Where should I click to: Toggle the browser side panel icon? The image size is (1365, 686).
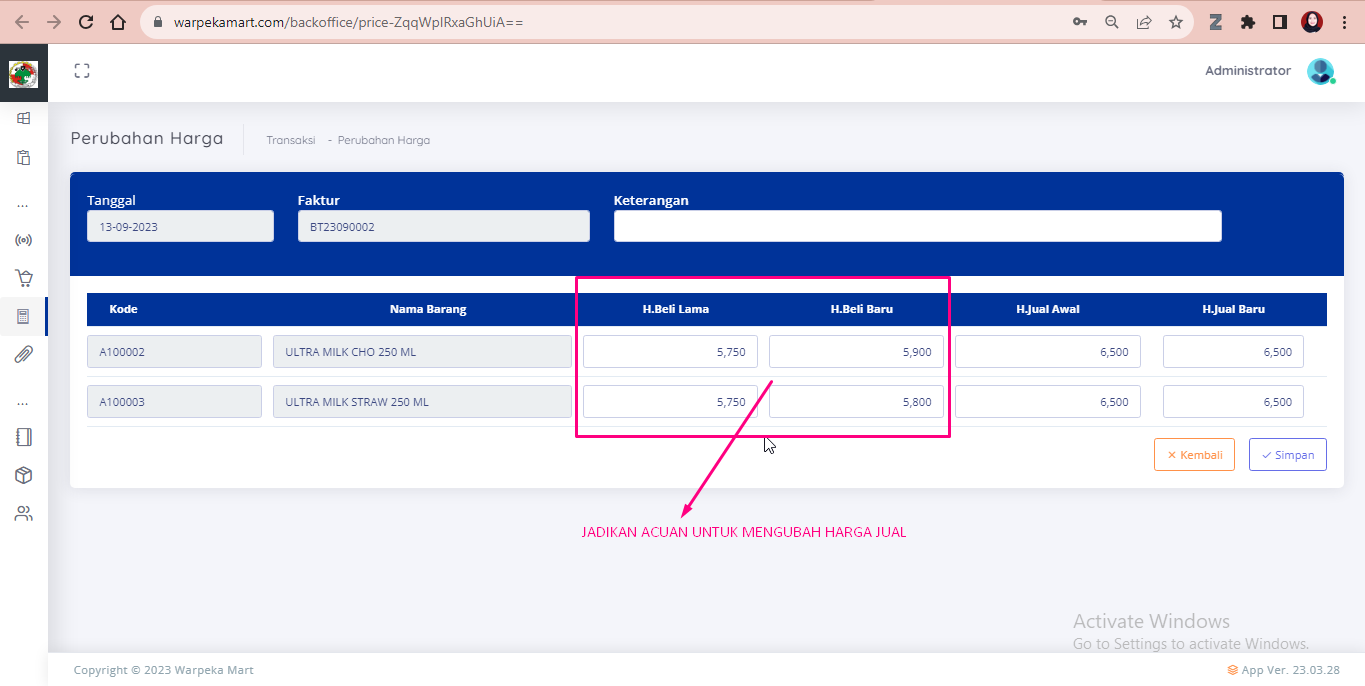click(1279, 22)
